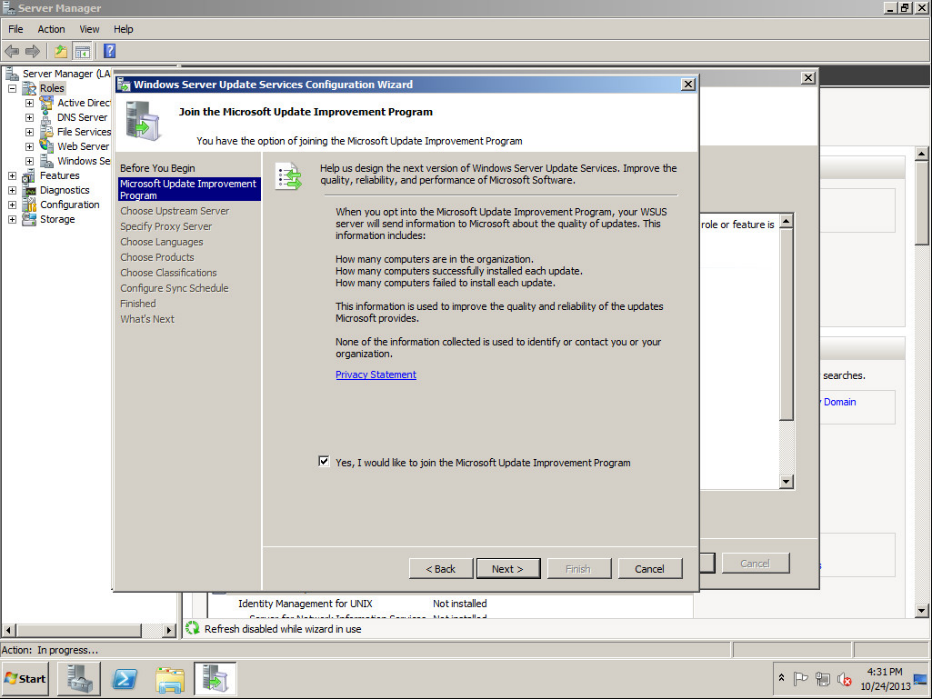Show hidden system tray icons
Image resolution: width=932 pixels, height=699 pixels.
pyautogui.click(x=782, y=678)
